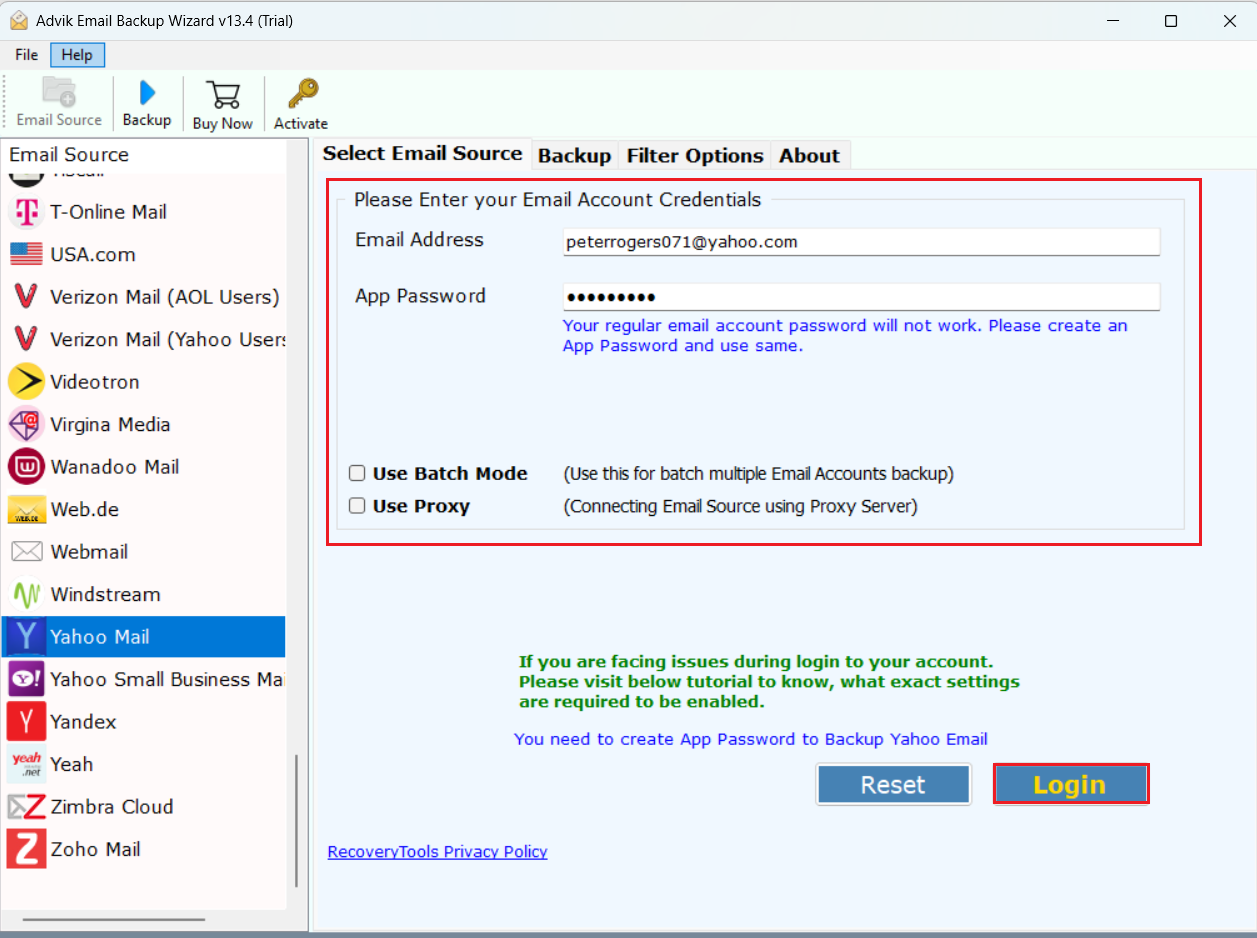Image resolution: width=1257 pixels, height=938 pixels.
Task: Choose the Windstream icon
Action: point(27,594)
